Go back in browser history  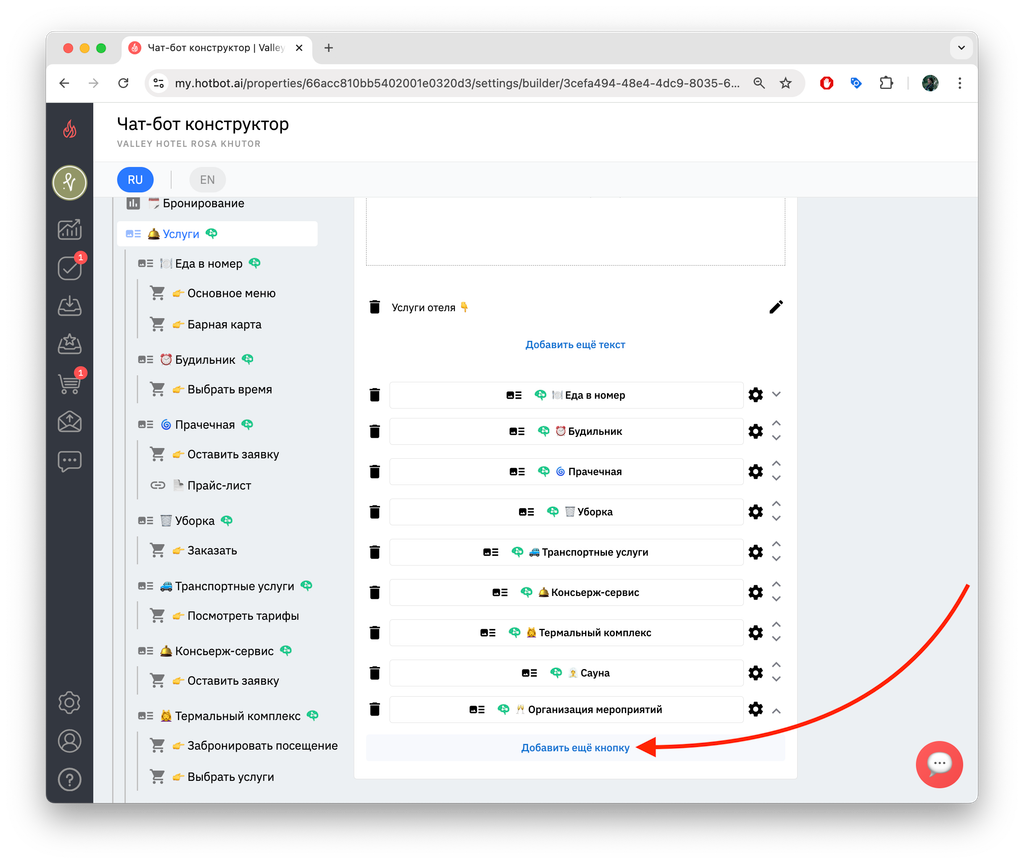[x=64, y=84]
